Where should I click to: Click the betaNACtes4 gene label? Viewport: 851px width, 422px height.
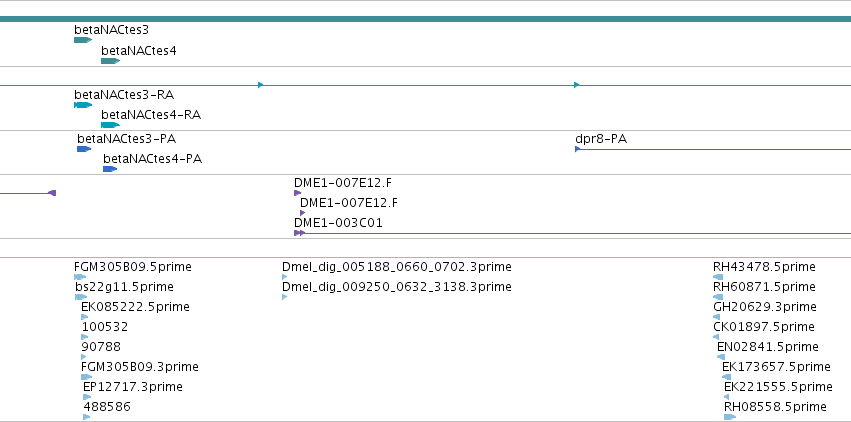[138, 51]
